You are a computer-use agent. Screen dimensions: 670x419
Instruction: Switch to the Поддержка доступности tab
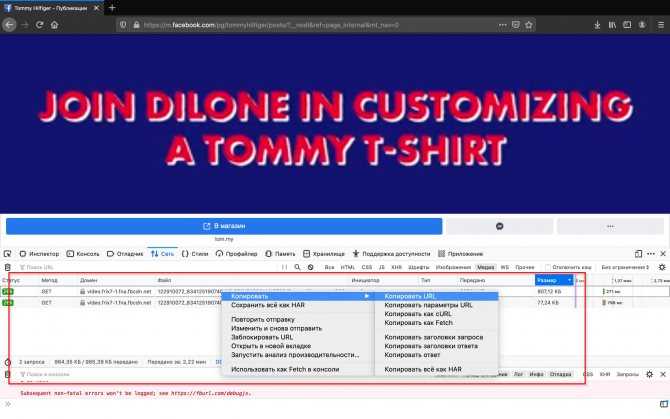click(391, 254)
